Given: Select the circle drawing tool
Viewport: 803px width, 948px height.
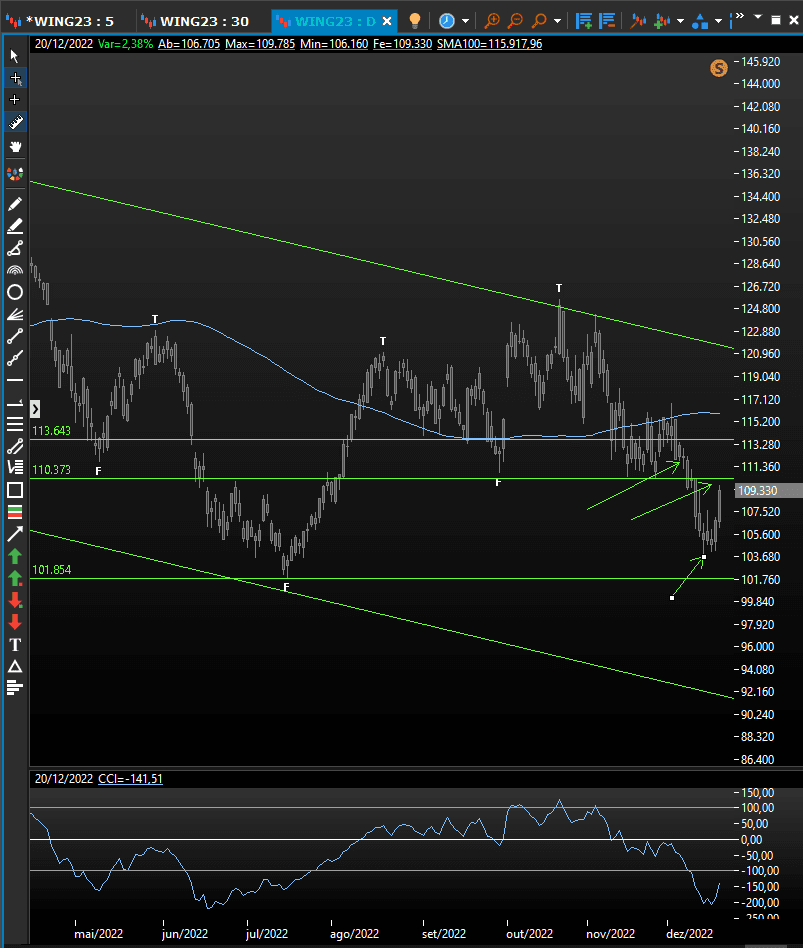Looking at the screenshot, I should [15, 293].
